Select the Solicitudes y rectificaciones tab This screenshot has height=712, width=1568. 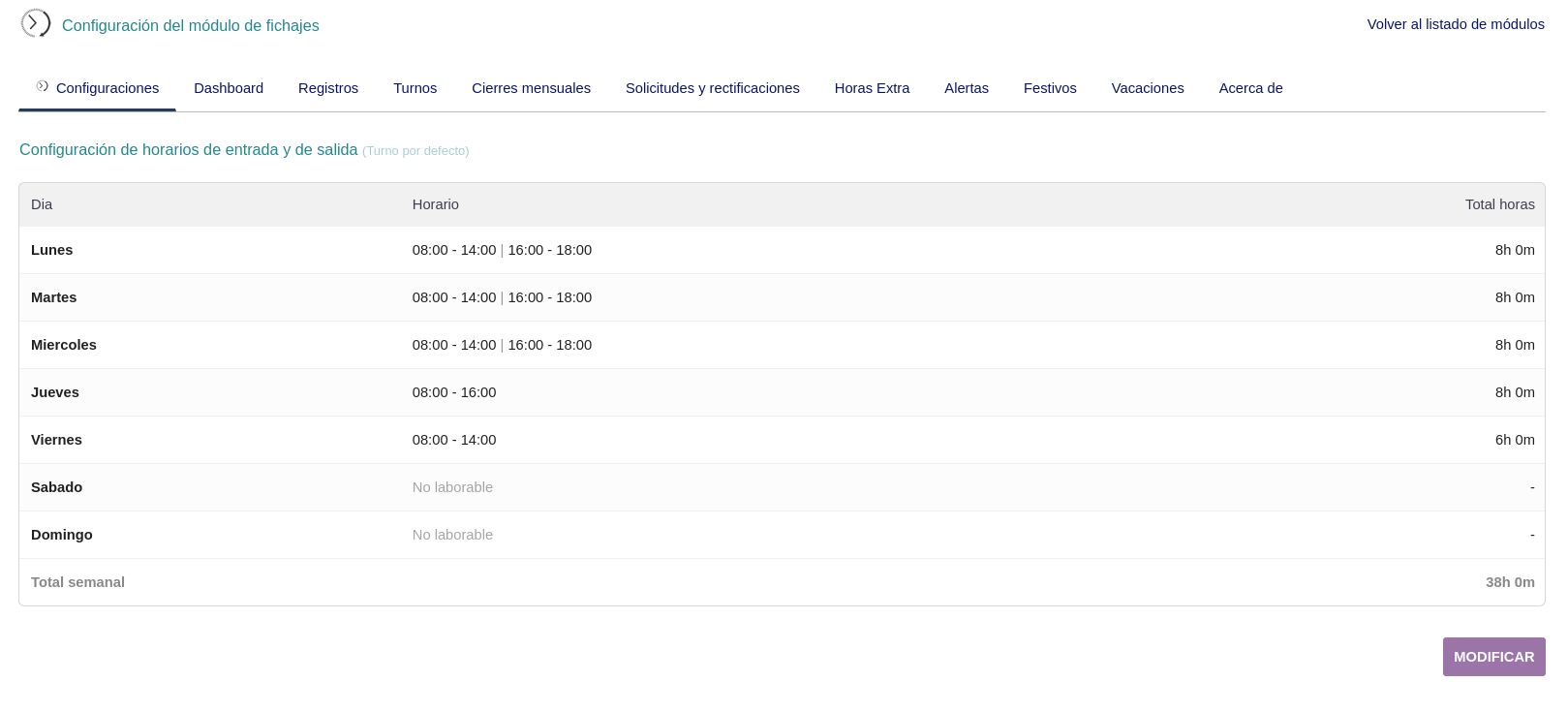coord(712,88)
